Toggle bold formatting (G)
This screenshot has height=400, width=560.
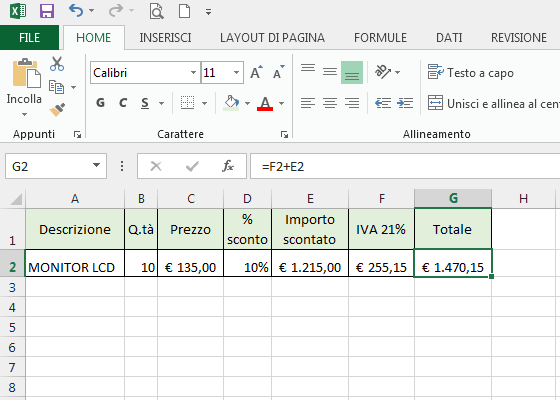coord(100,103)
